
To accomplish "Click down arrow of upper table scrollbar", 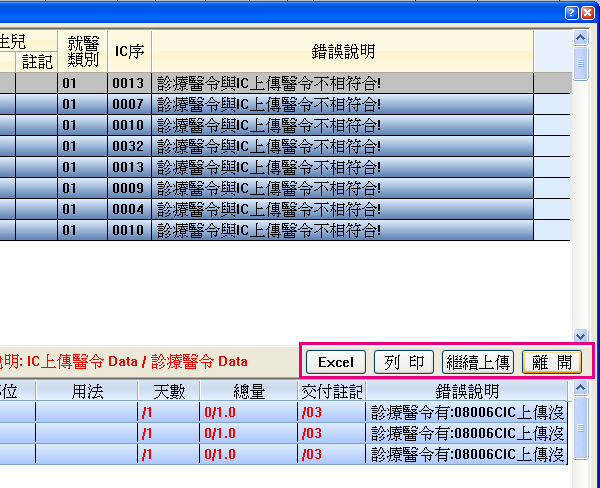I will pos(581,337).
